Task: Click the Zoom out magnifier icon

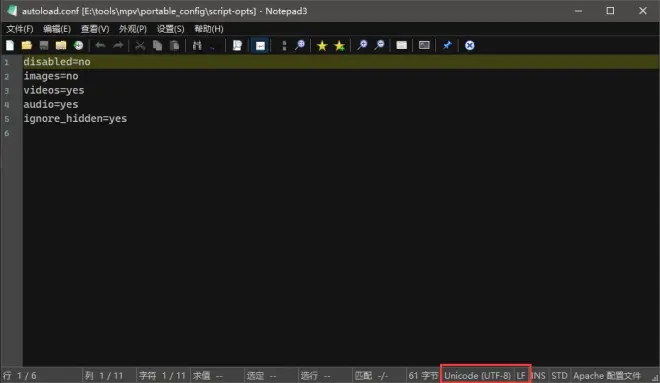Action: [x=379, y=45]
